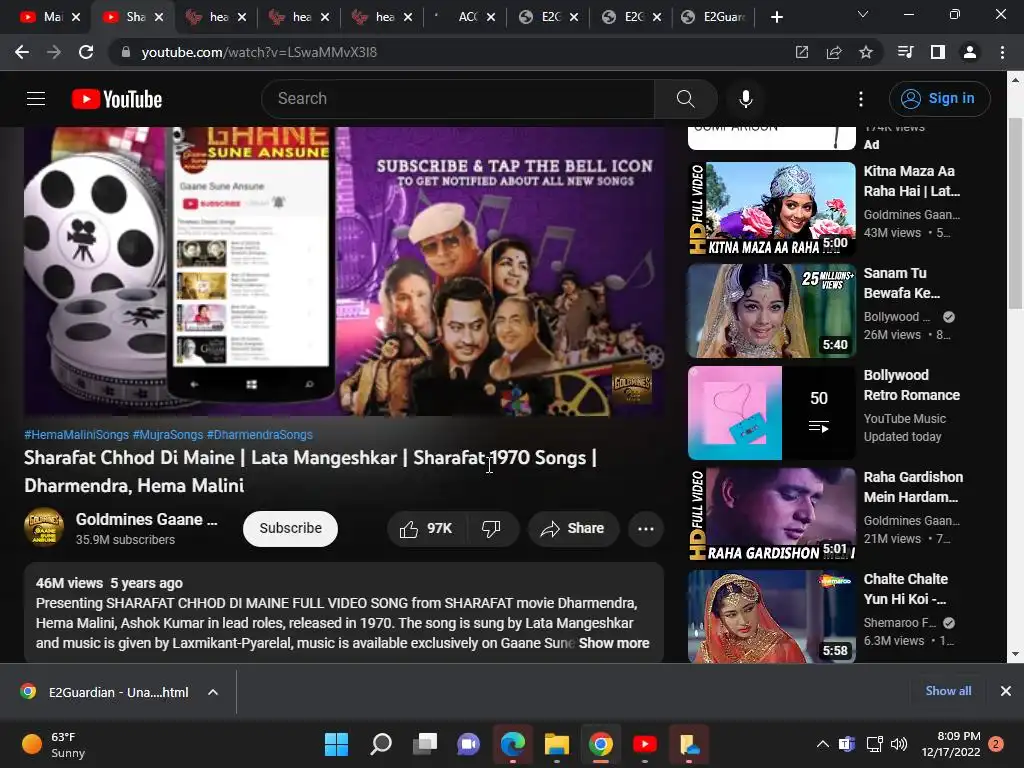Screen dimensions: 1024x768
Task: Open a new browser tab
Action: pos(776,17)
